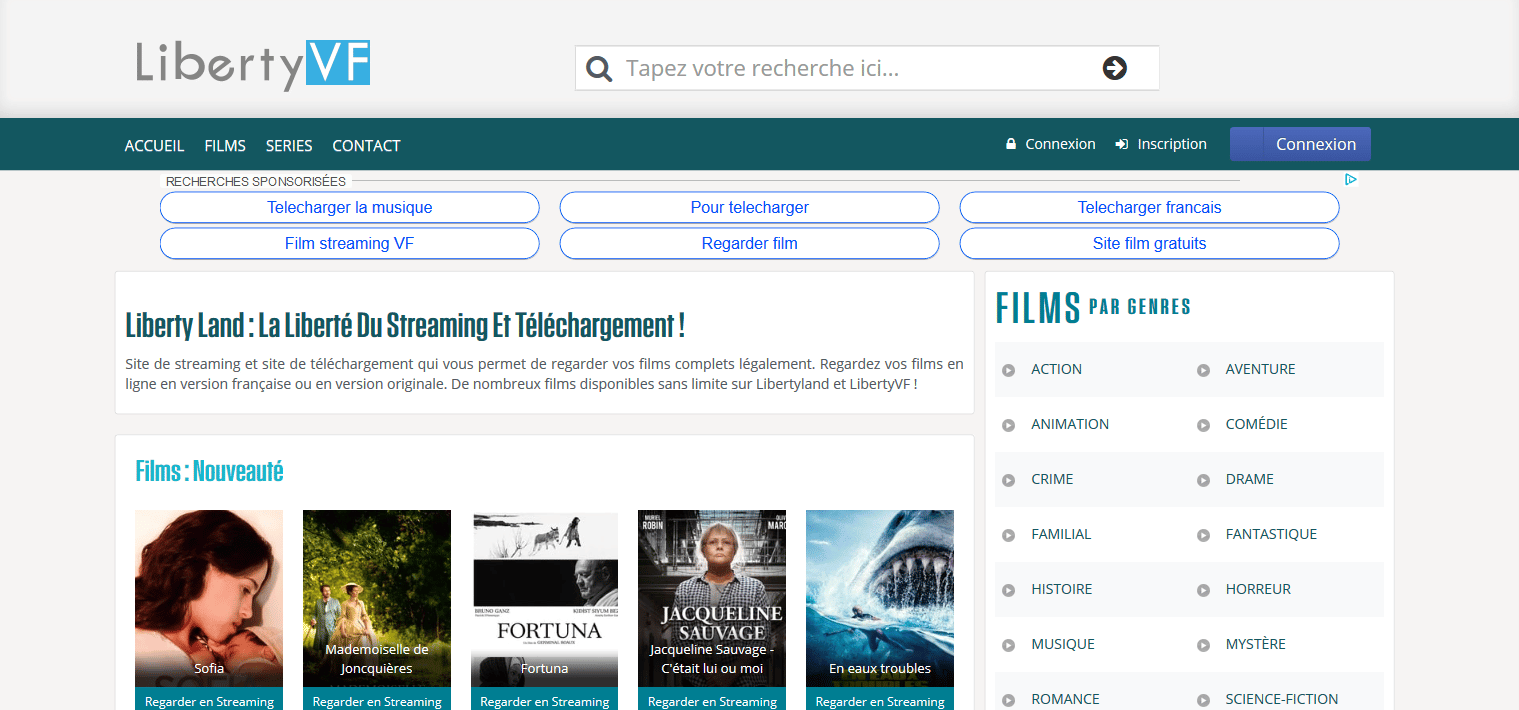1519x710 pixels.
Task: Click the play bullet icon next to ACTION
Action: [1009, 370]
